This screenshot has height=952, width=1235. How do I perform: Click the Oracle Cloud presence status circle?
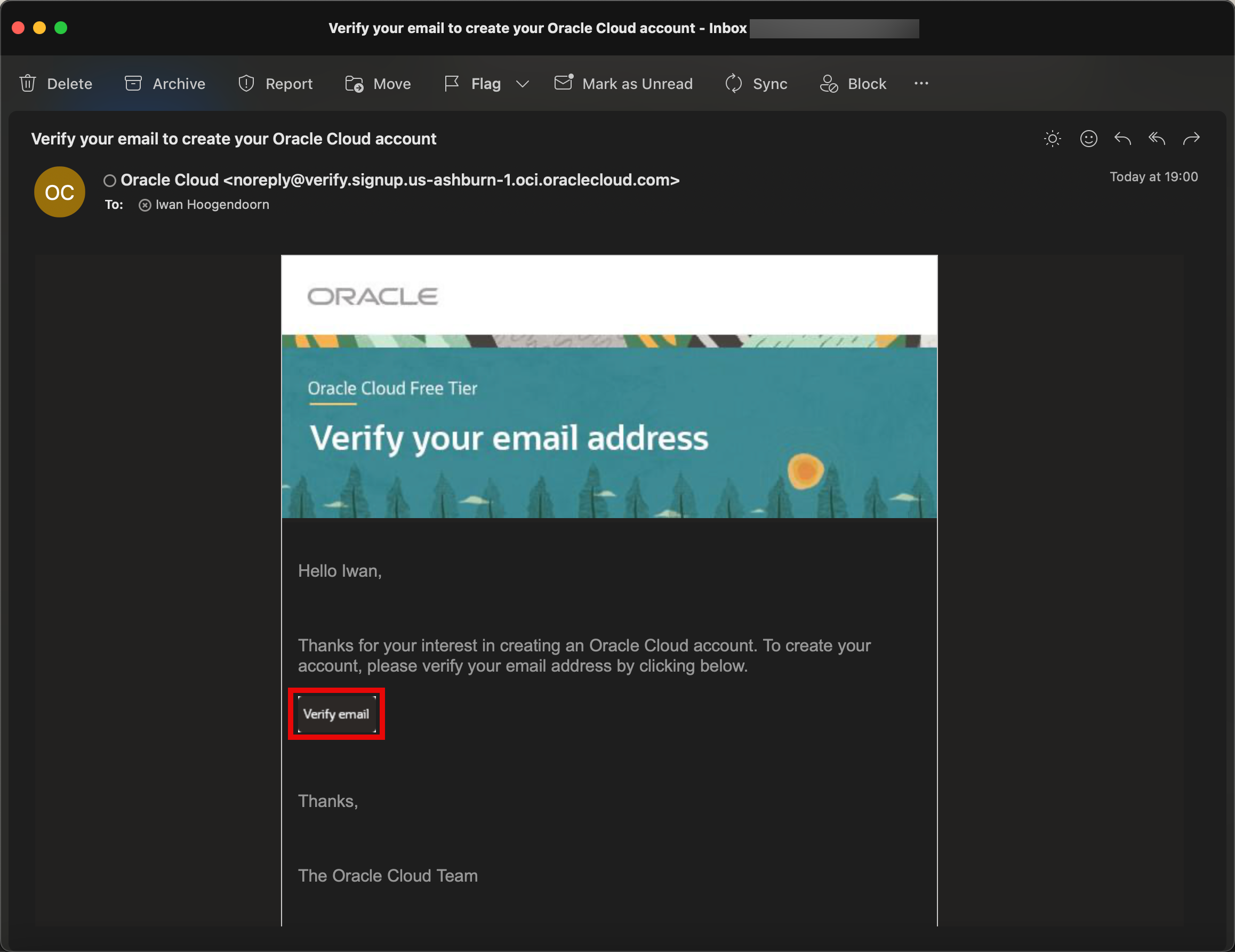pyautogui.click(x=110, y=181)
